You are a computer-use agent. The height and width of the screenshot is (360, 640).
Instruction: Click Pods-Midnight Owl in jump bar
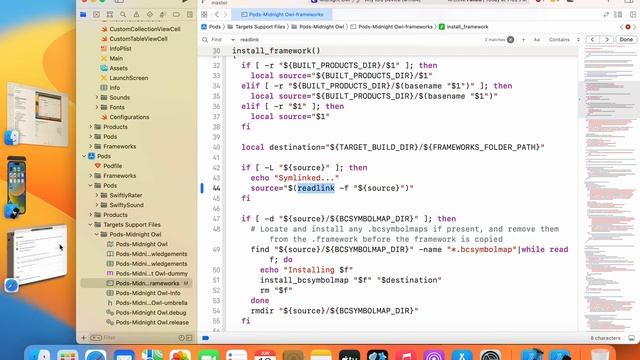[318, 27]
